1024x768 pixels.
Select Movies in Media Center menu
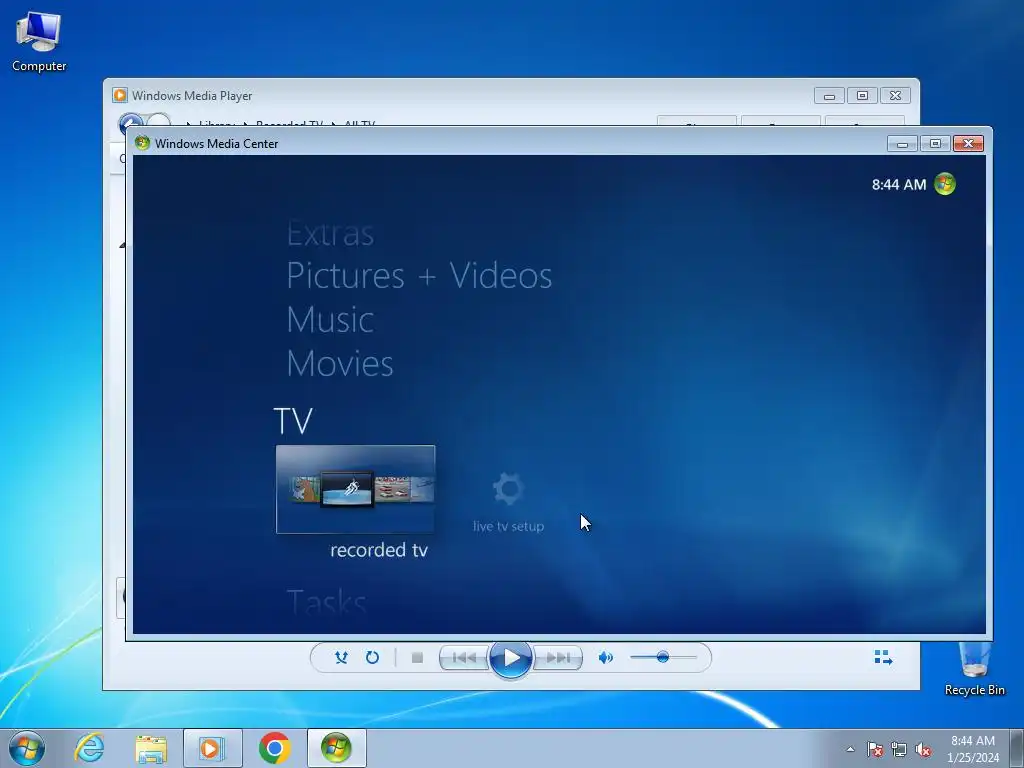point(340,363)
